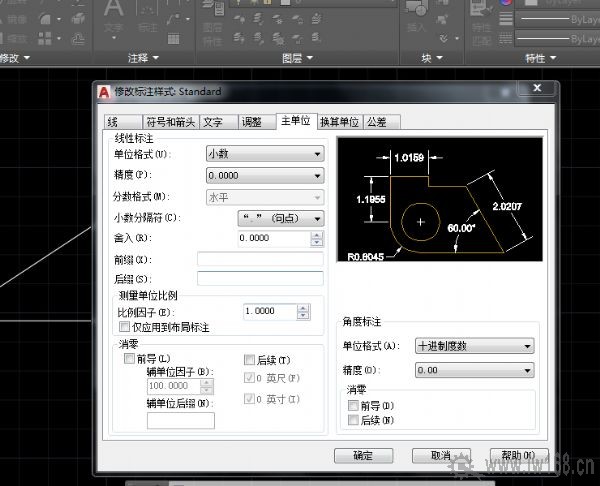Click the 辅单位因子 field 100.0000
The width and height of the screenshot is (600, 486).
174,386
